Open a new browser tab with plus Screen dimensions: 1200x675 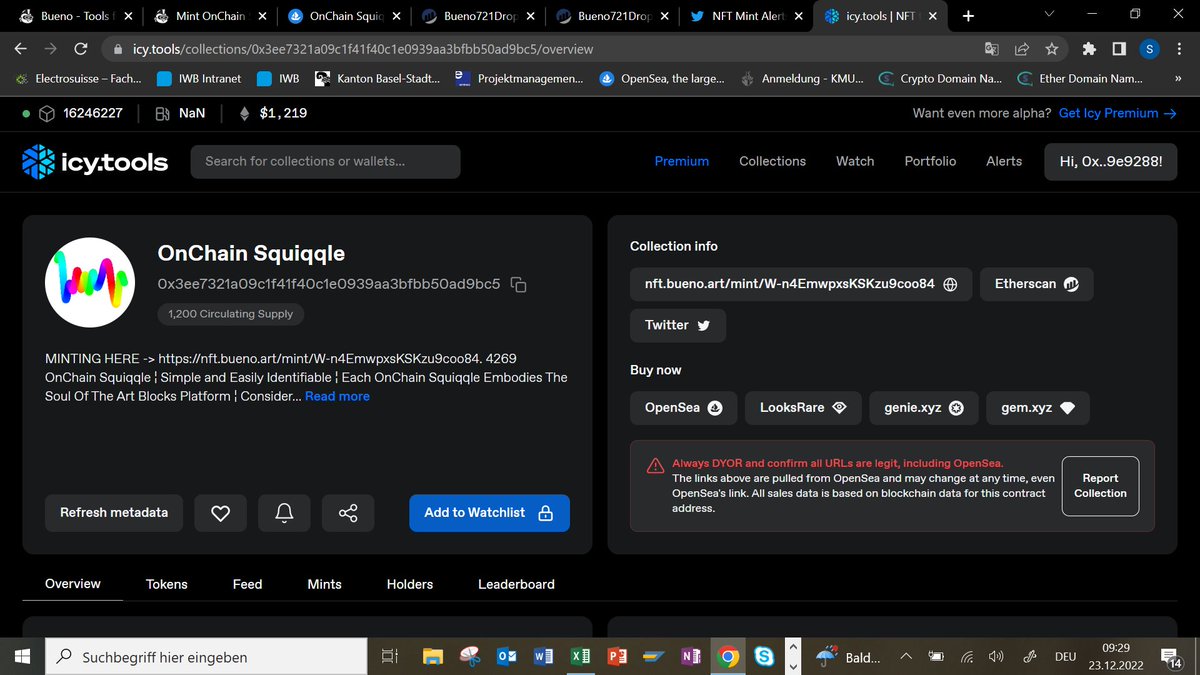[x=968, y=16]
